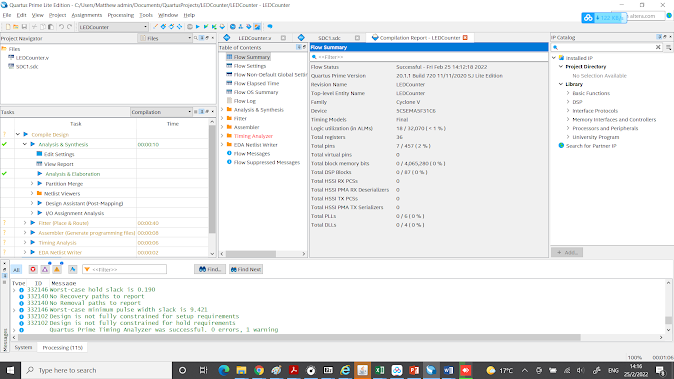Screen dimensions: 674x379
Task: Create a new file from toolbar
Action: pyautogui.click(x=8, y=27)
